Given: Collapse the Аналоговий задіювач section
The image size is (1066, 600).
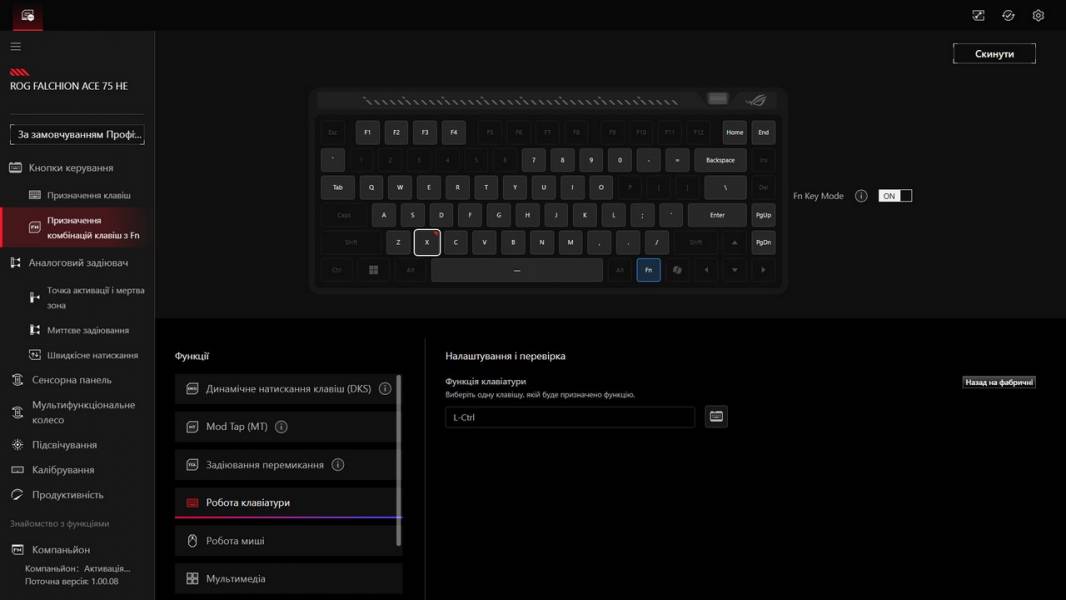Looking at the screenshot, I should (78, 263).
